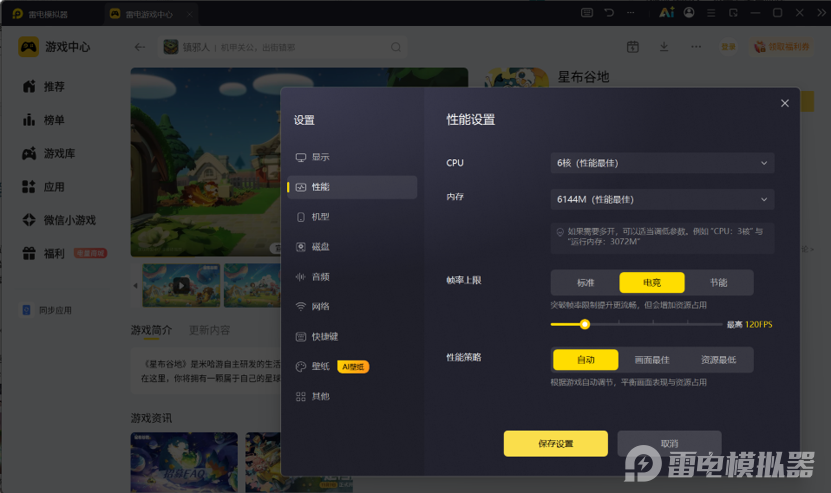This screenshot has width=831, height=493.
Task: Open 榜单 rankings in the sidebar
Action: coord(44,120)
